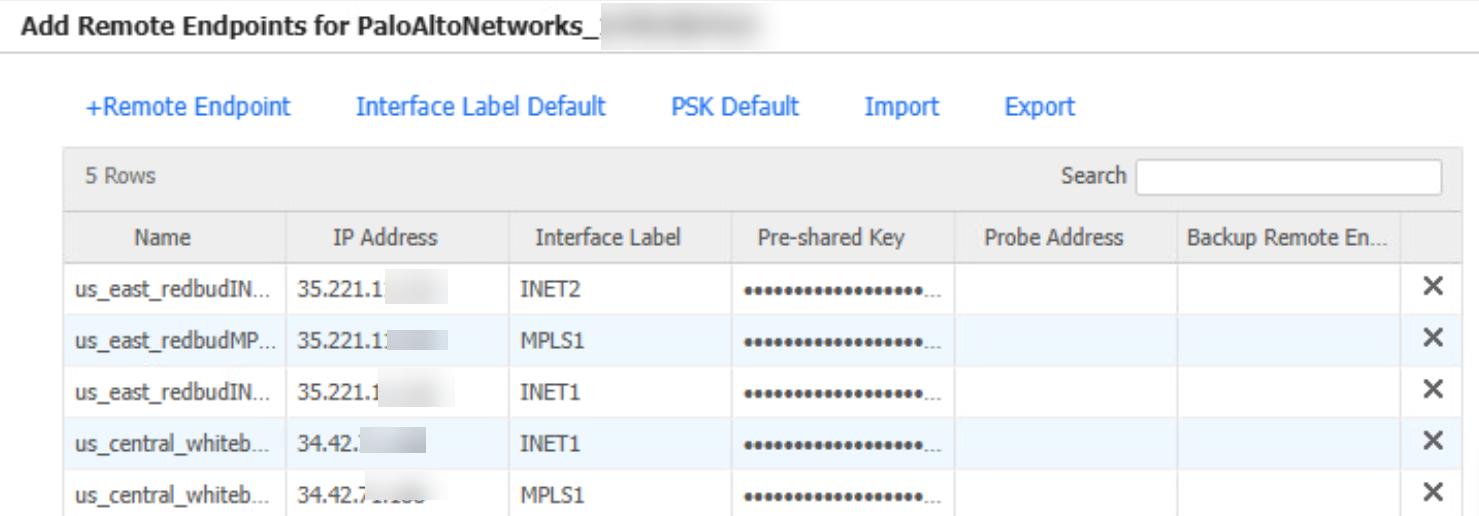1479x516 pixels.
Task: Delete the INET2 us_east_redbud endpoint row
Action: pos(1432,287)
